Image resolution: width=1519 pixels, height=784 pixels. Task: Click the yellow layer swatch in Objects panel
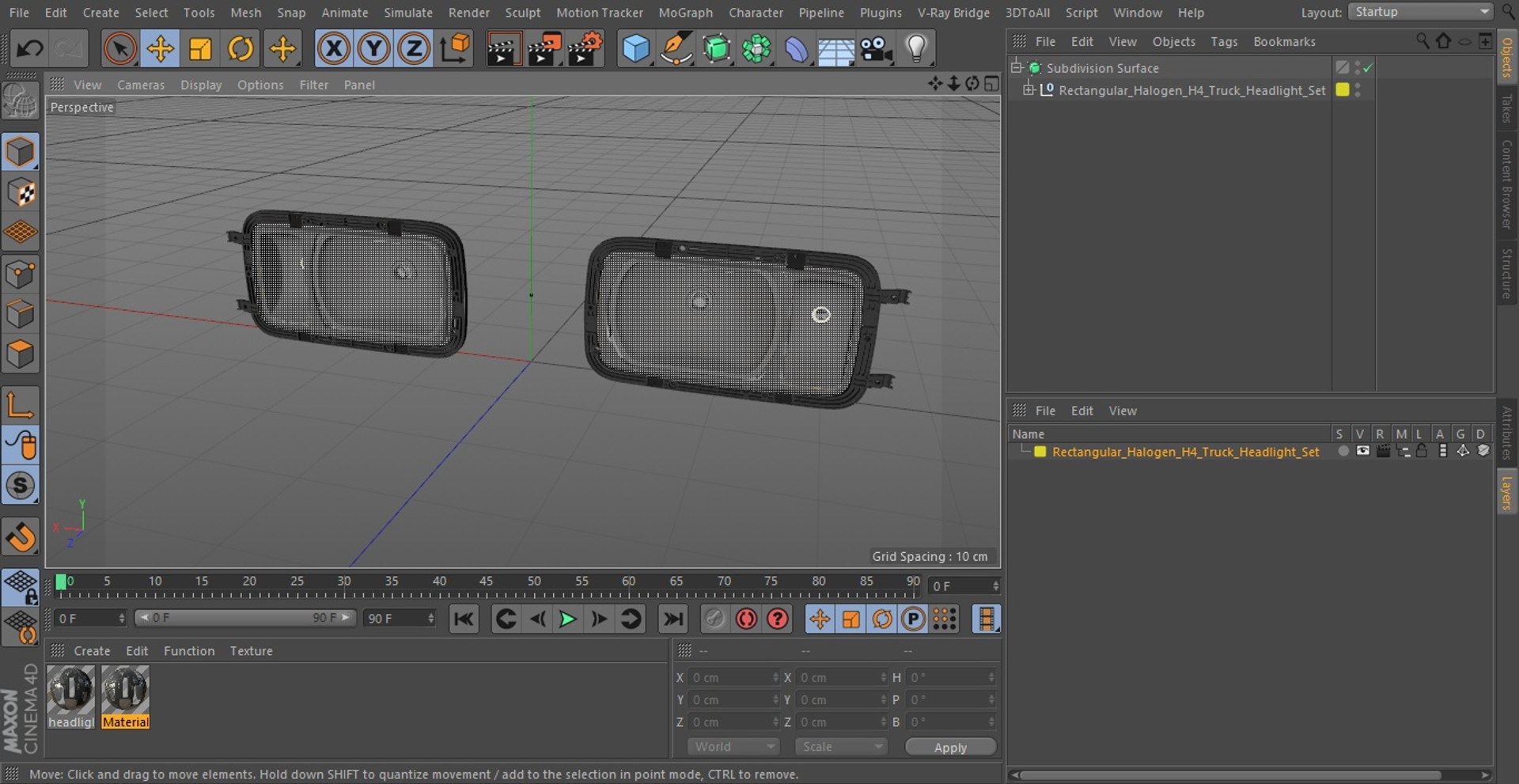[x=1343, y=89]
